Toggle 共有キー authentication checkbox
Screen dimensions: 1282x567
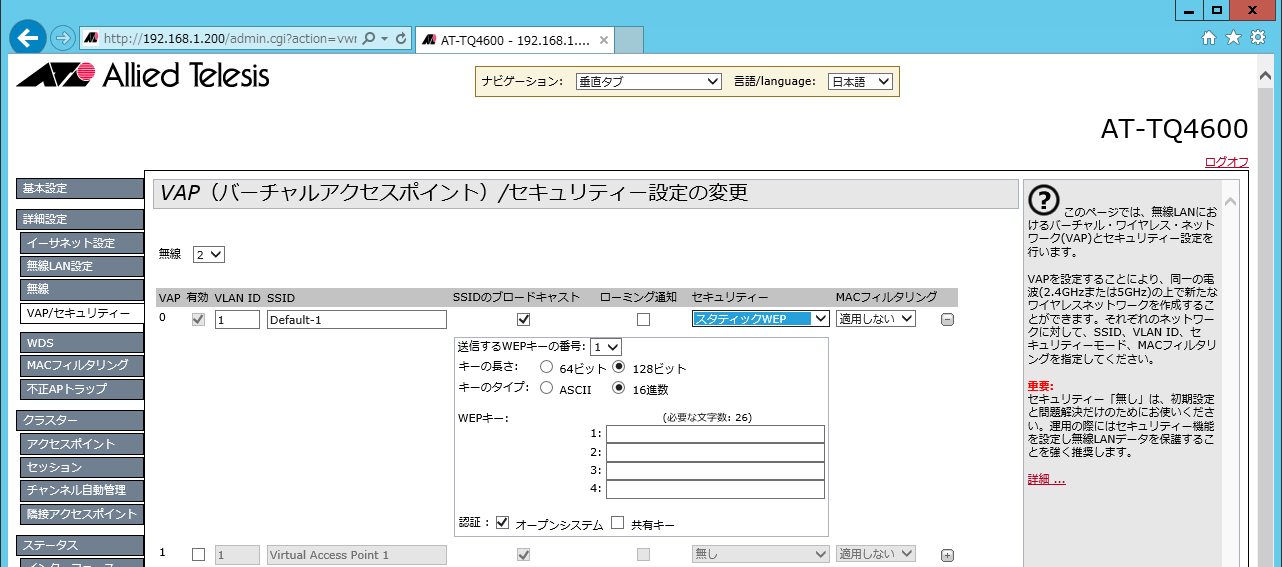click(x=617, y=523)
